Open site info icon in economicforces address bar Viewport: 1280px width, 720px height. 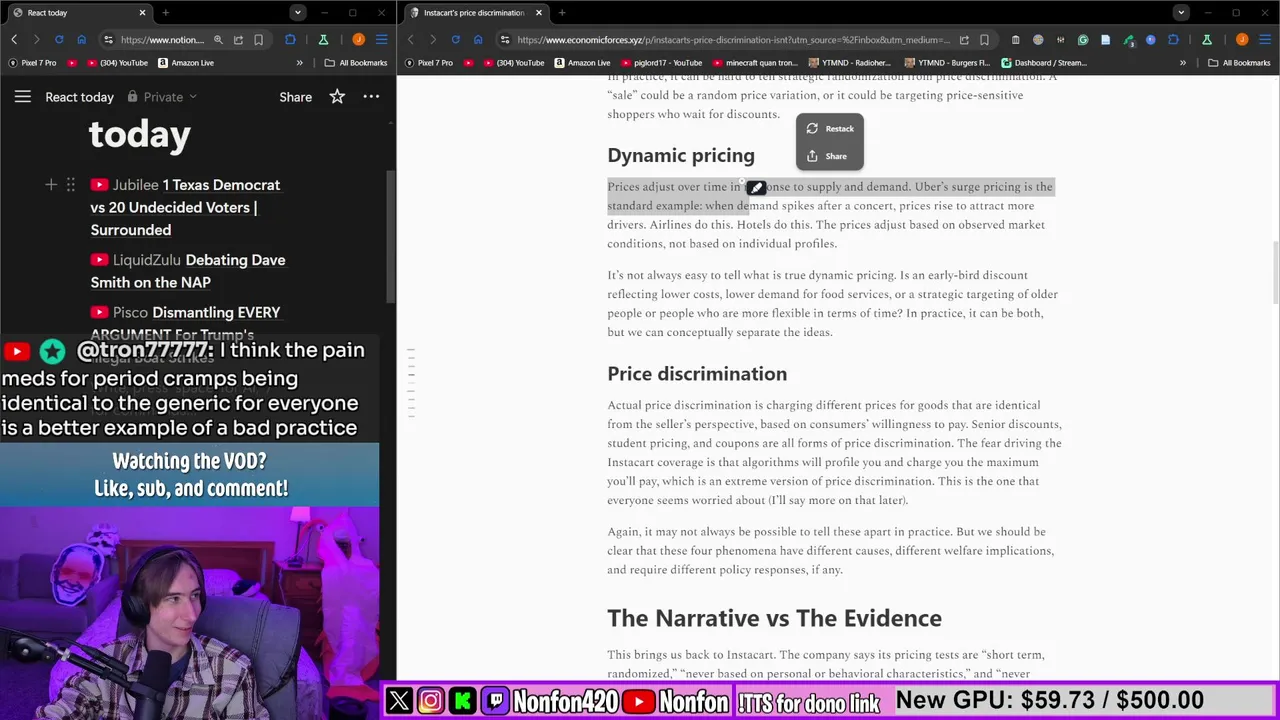(x=505, y=40)
